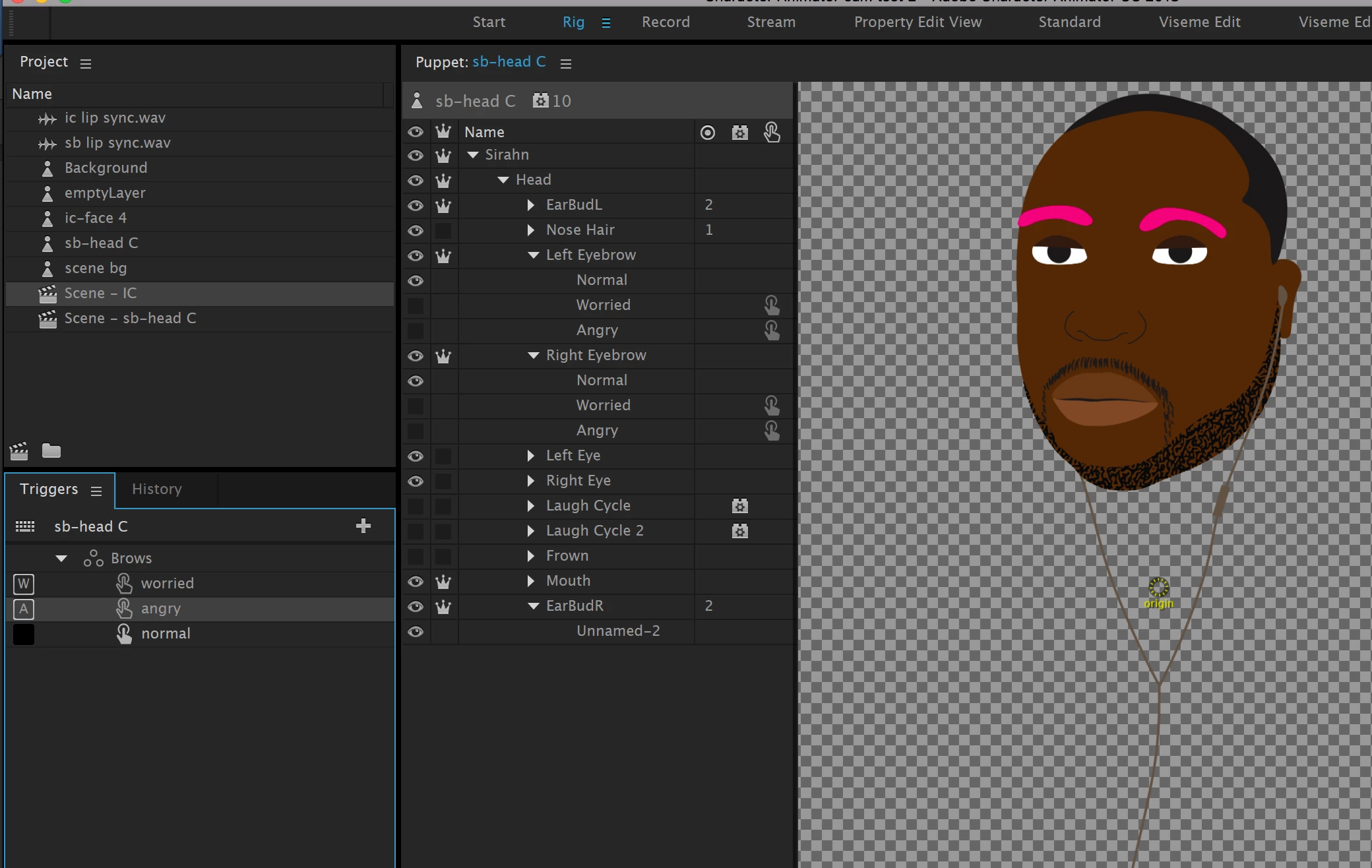
Task: Click the new folder icon in Project panel
Action: coord(51,451)
